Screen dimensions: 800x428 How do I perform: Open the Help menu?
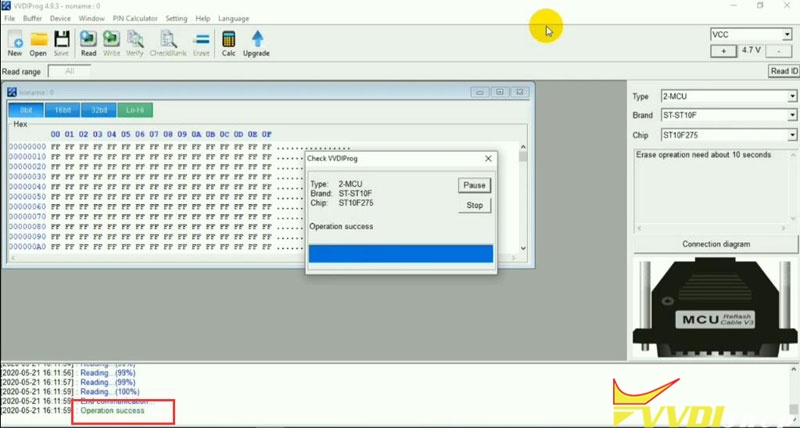pos(203,18)
